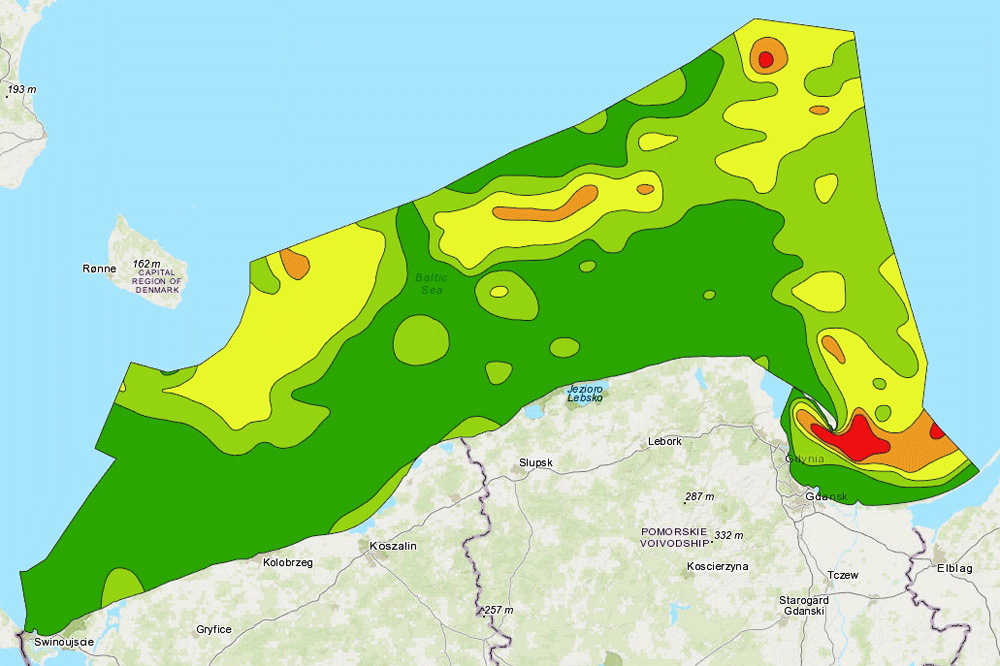
Task: Click the Baltic Sea label
Action: [434, 283]
